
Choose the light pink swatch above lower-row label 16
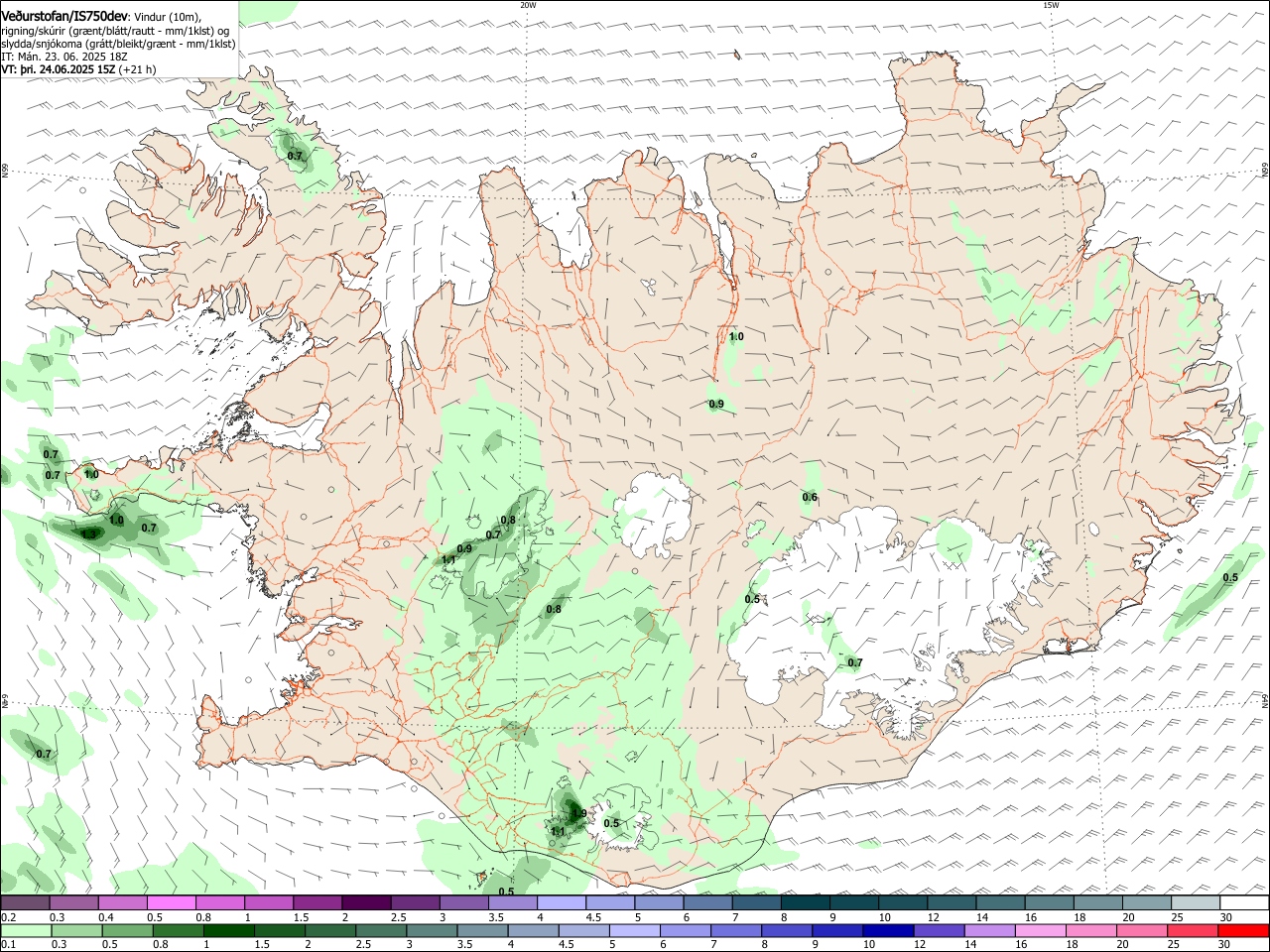point(1040,931)
